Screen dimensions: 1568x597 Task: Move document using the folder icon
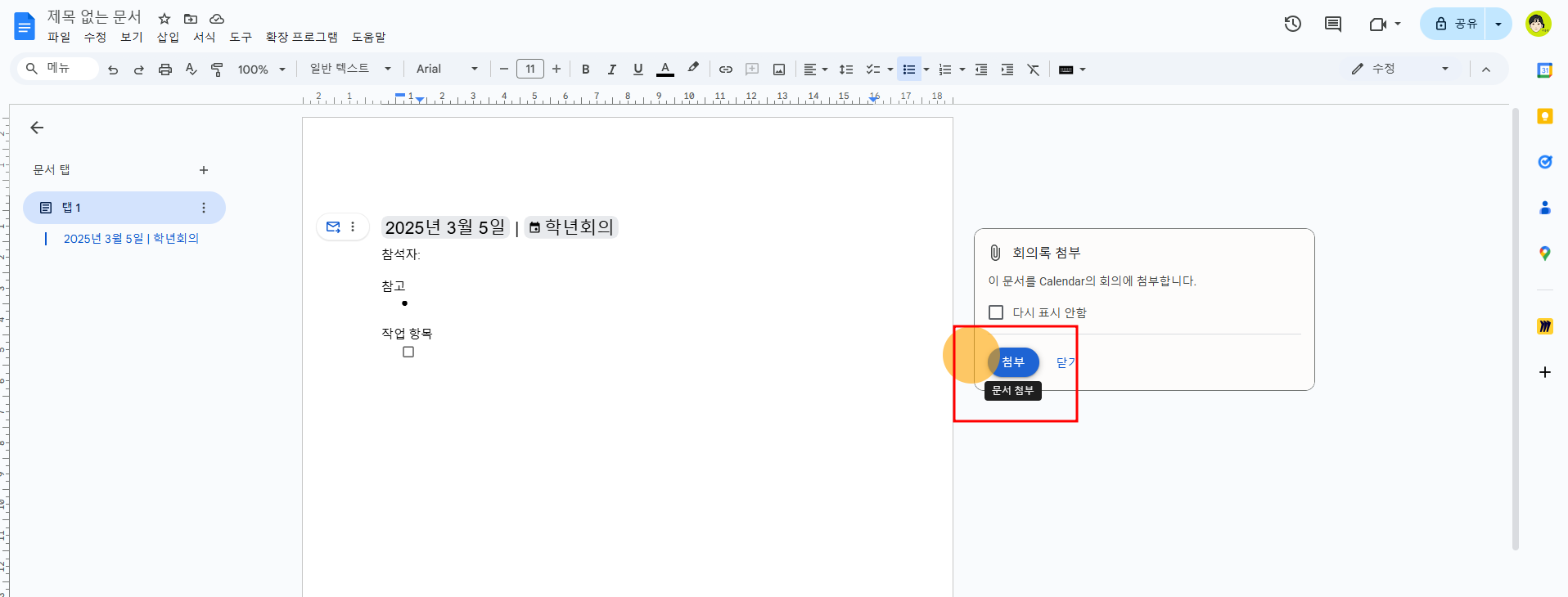point(191,19)
